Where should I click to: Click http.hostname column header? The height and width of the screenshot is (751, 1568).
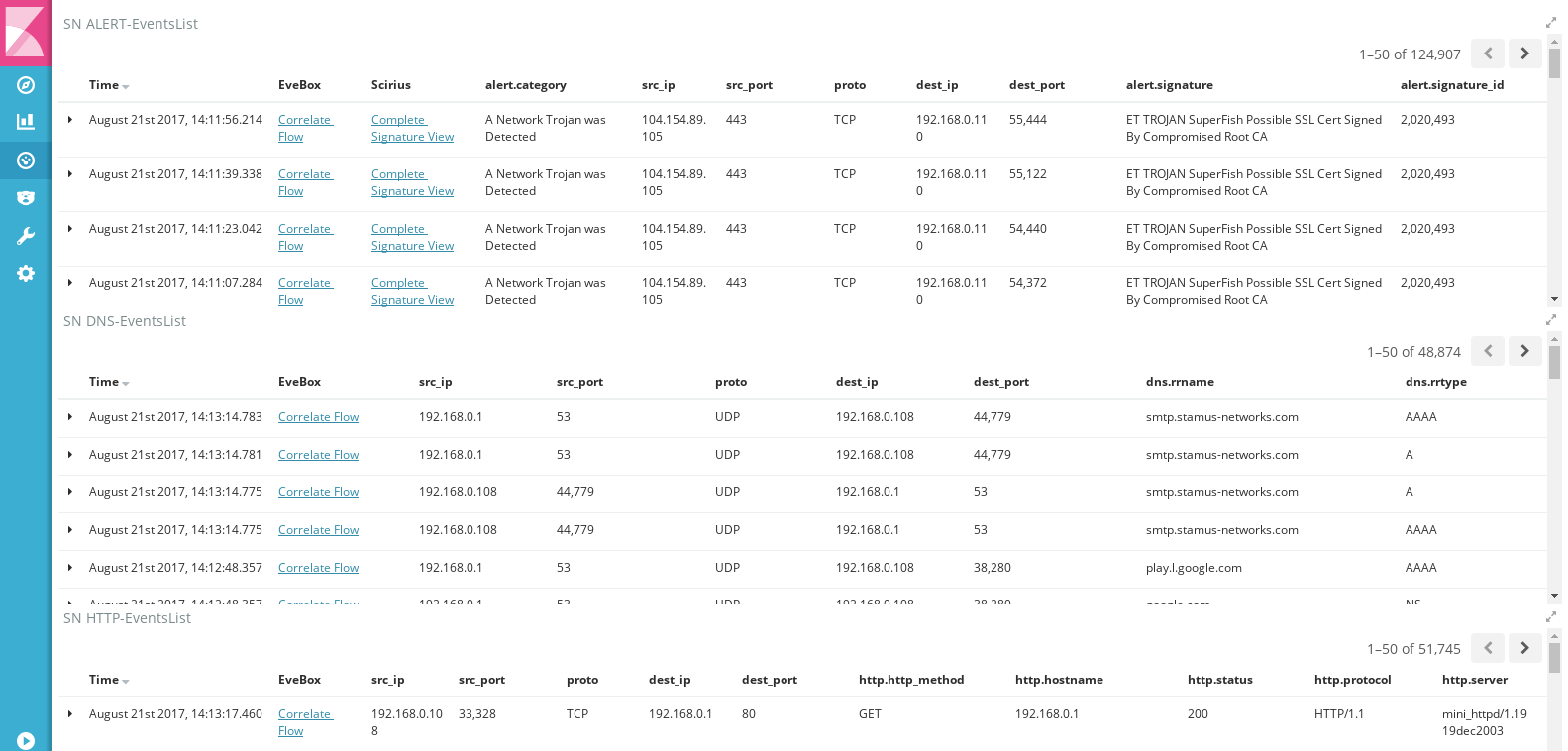[1059, 680]
